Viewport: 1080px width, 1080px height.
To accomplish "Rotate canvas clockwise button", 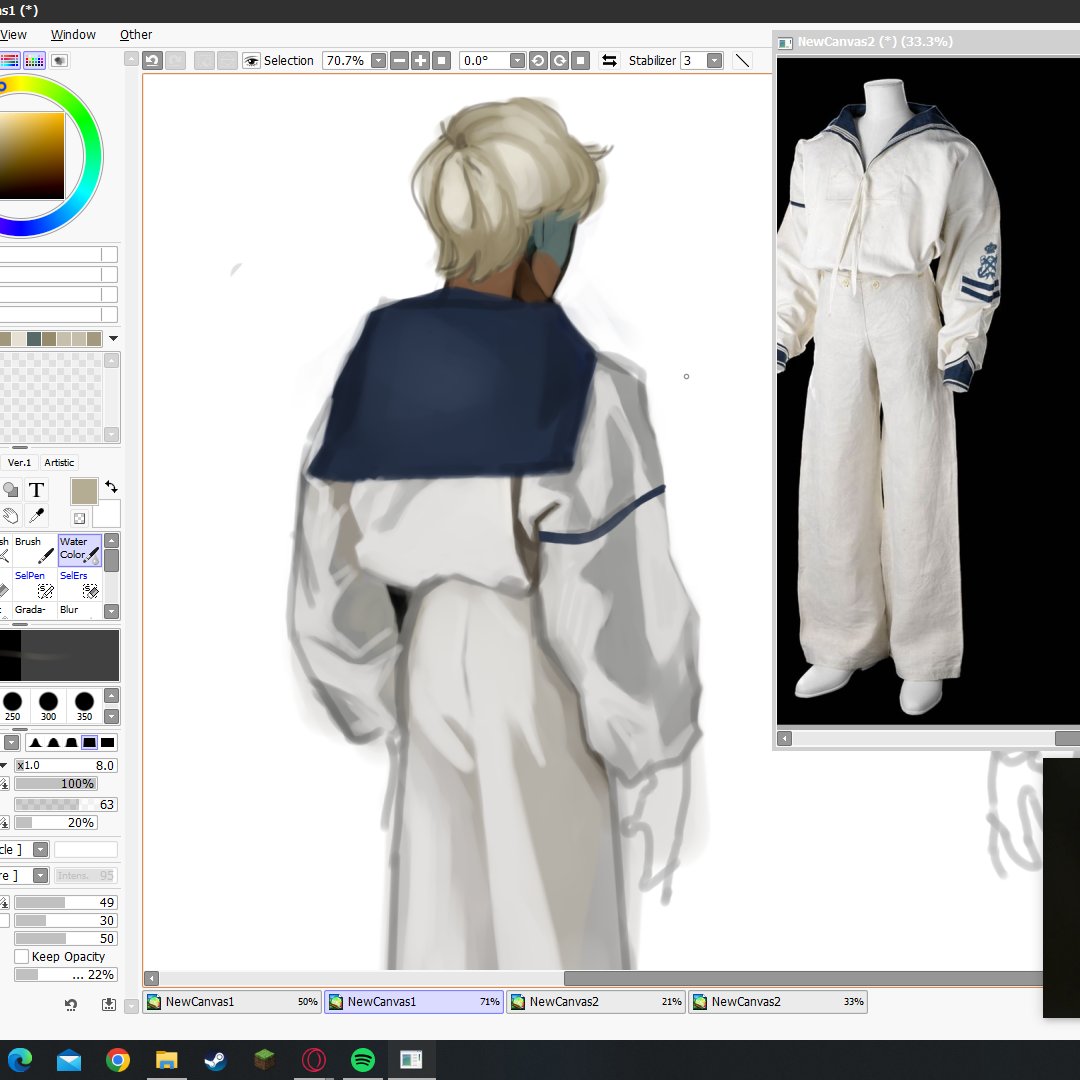I will pos(559,61).
